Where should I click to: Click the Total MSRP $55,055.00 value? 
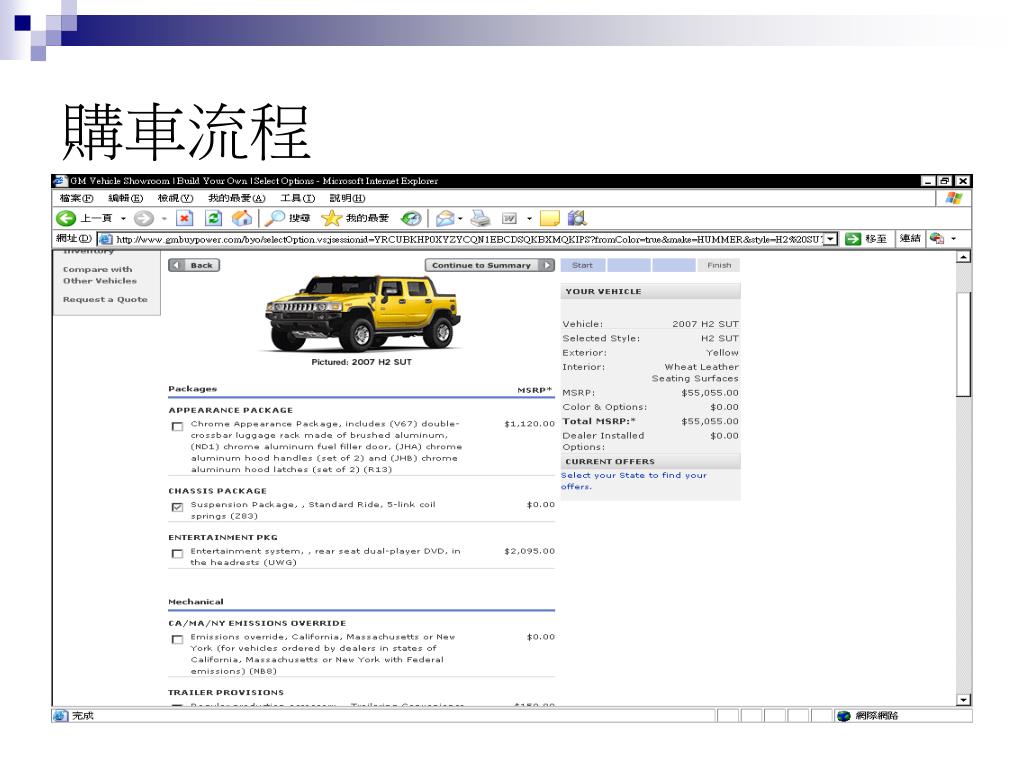pos(710,422)
